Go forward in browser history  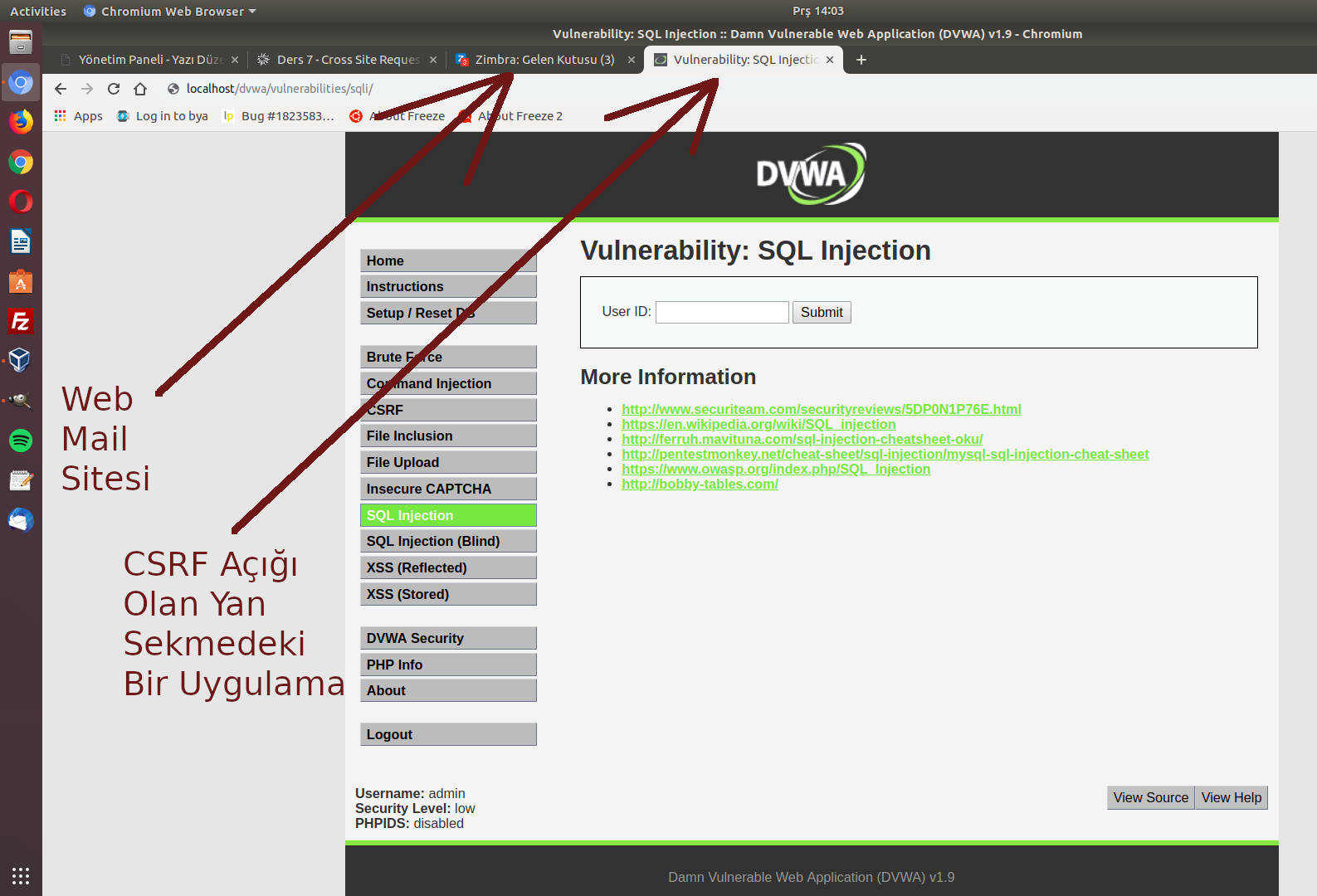(87, 89)
